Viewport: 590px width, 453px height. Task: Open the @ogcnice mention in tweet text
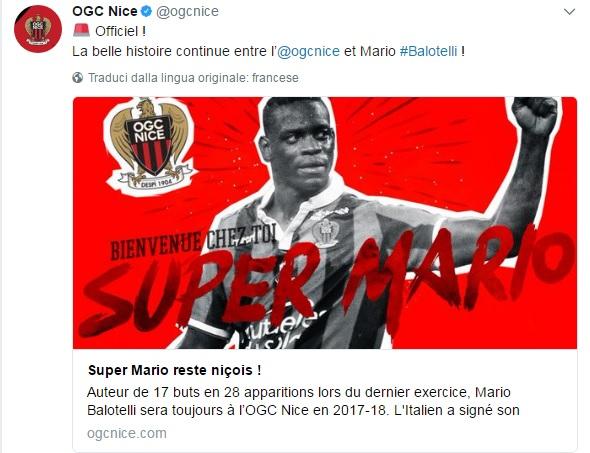pyautogui.click(x=308, y=51)
